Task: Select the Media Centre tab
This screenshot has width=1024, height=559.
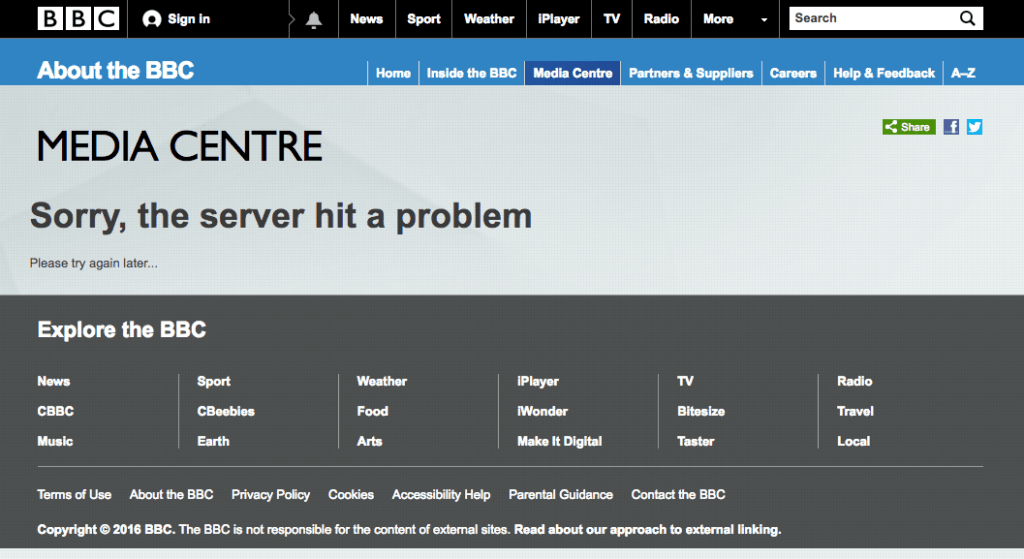Action: [573, 73]
